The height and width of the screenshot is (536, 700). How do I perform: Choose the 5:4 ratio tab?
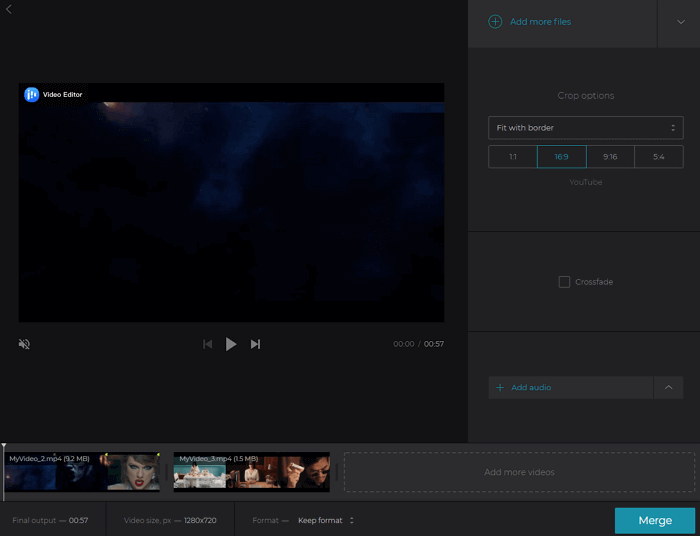659,157
